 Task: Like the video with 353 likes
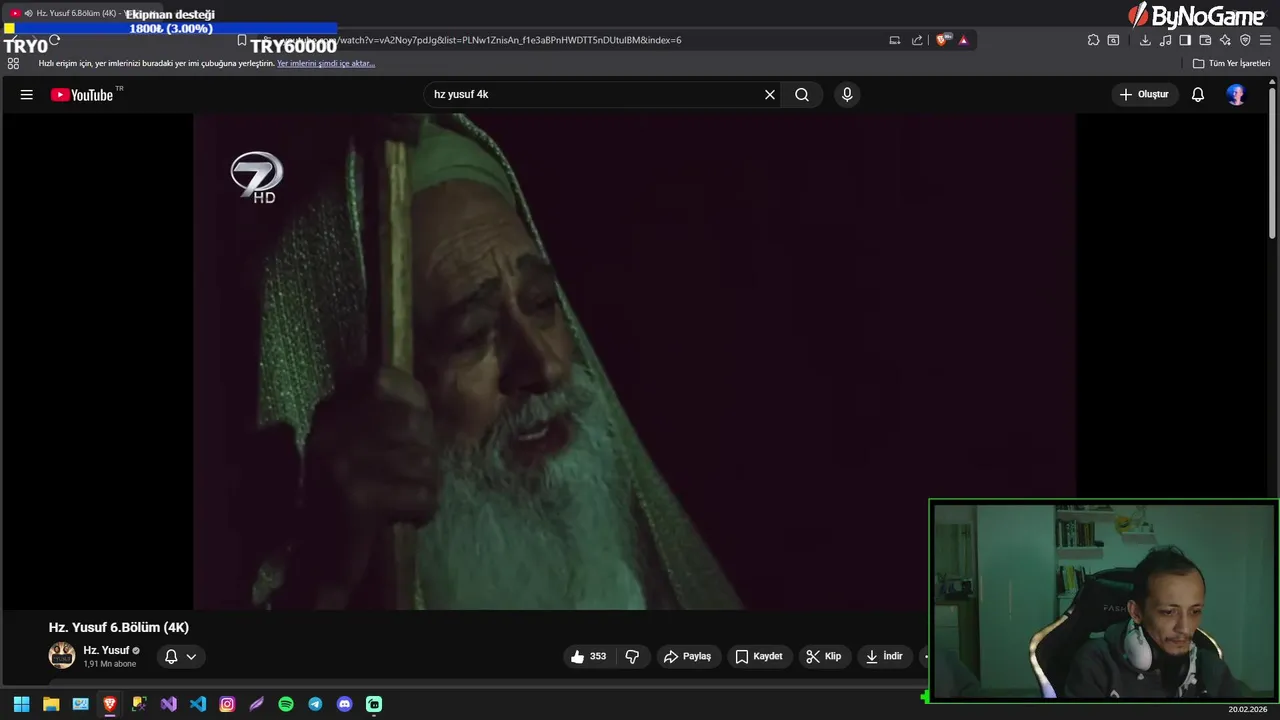pos(589,656)
